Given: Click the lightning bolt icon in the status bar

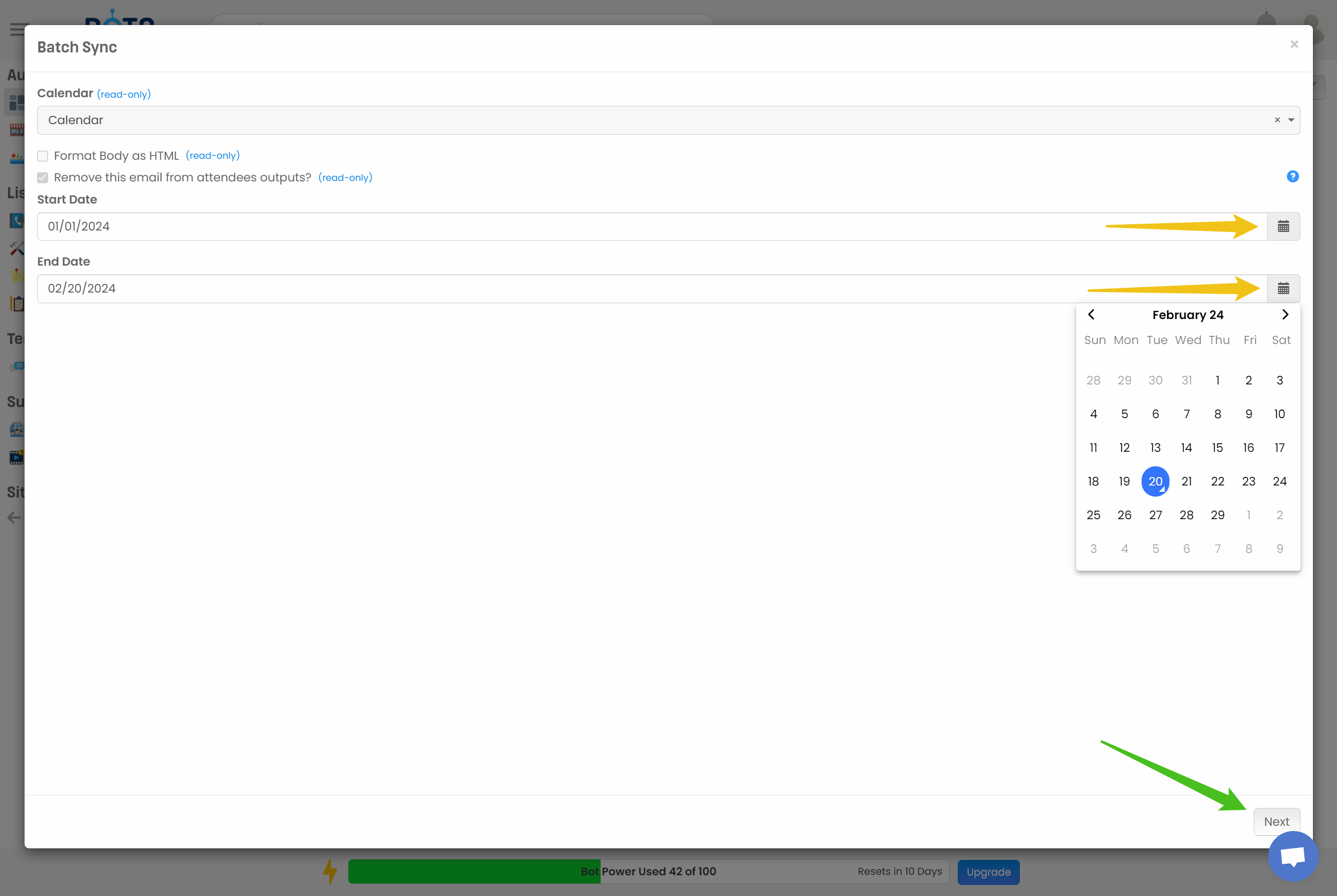Looking at the screenshot, I should 330,871.
